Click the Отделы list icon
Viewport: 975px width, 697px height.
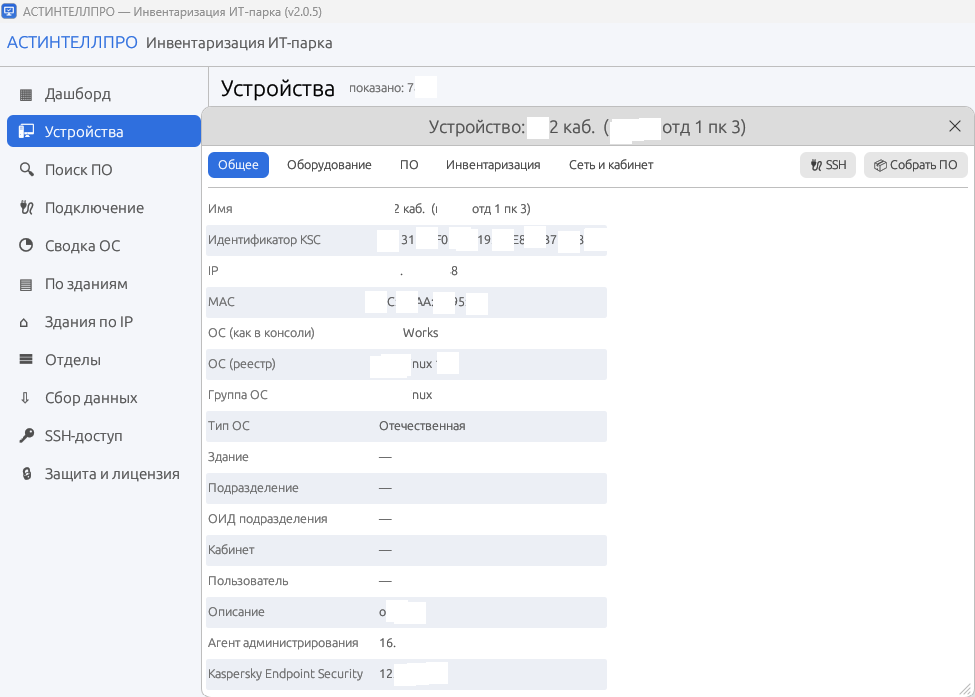coord(25,359)
